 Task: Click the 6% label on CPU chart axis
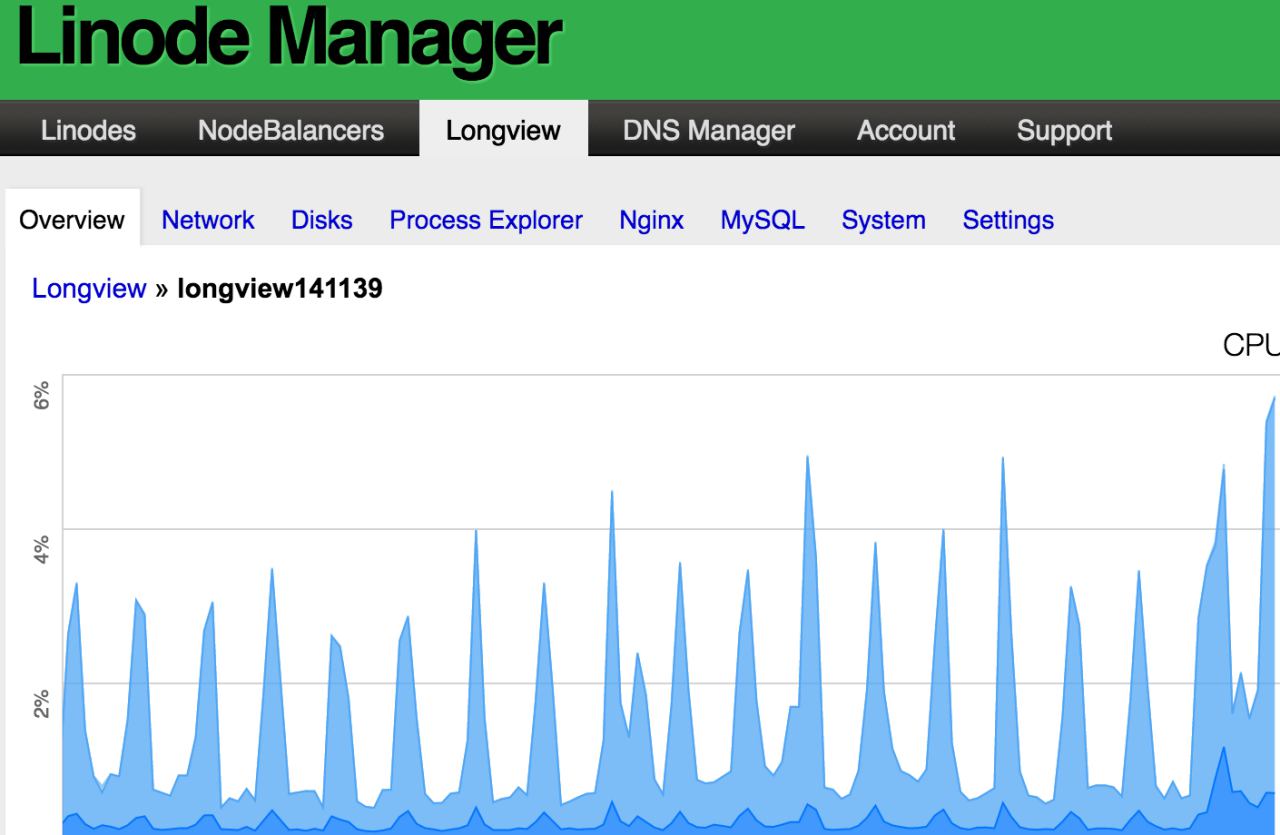(x=41, y=399)
